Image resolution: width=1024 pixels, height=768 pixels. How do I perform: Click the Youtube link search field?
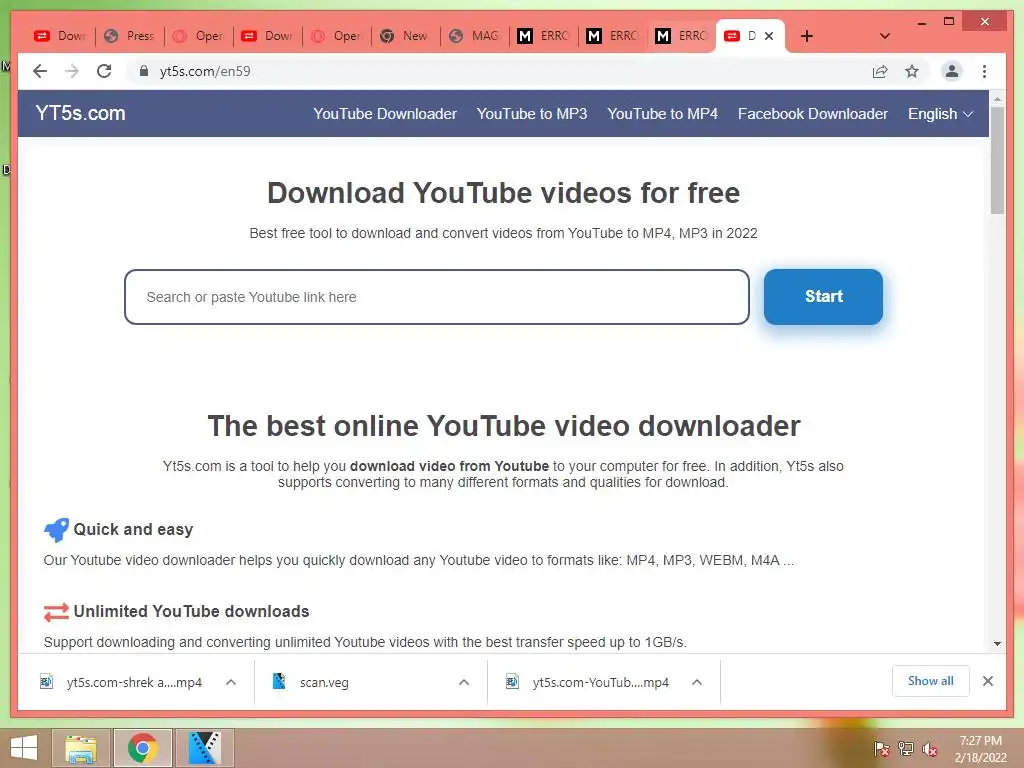coord(437,297)
